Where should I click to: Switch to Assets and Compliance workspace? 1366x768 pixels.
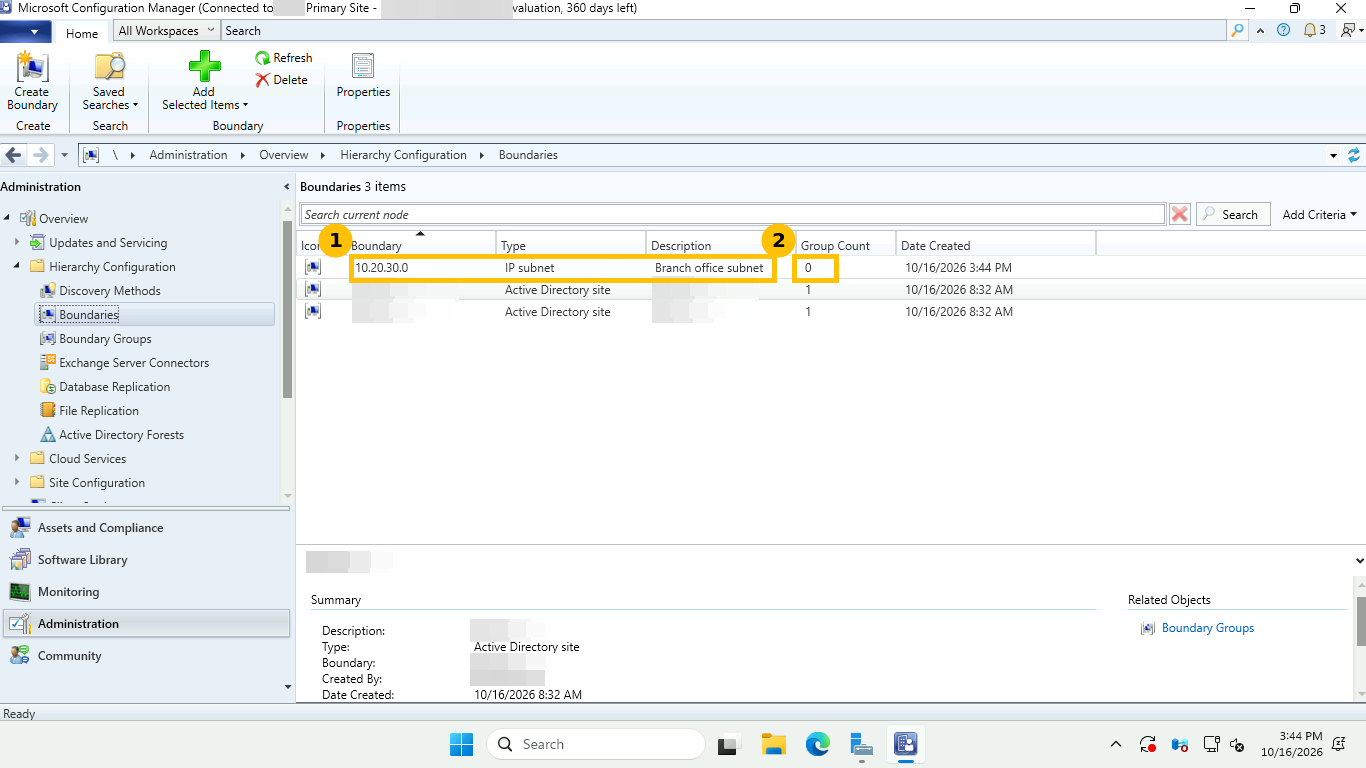(x=146, y=528)
